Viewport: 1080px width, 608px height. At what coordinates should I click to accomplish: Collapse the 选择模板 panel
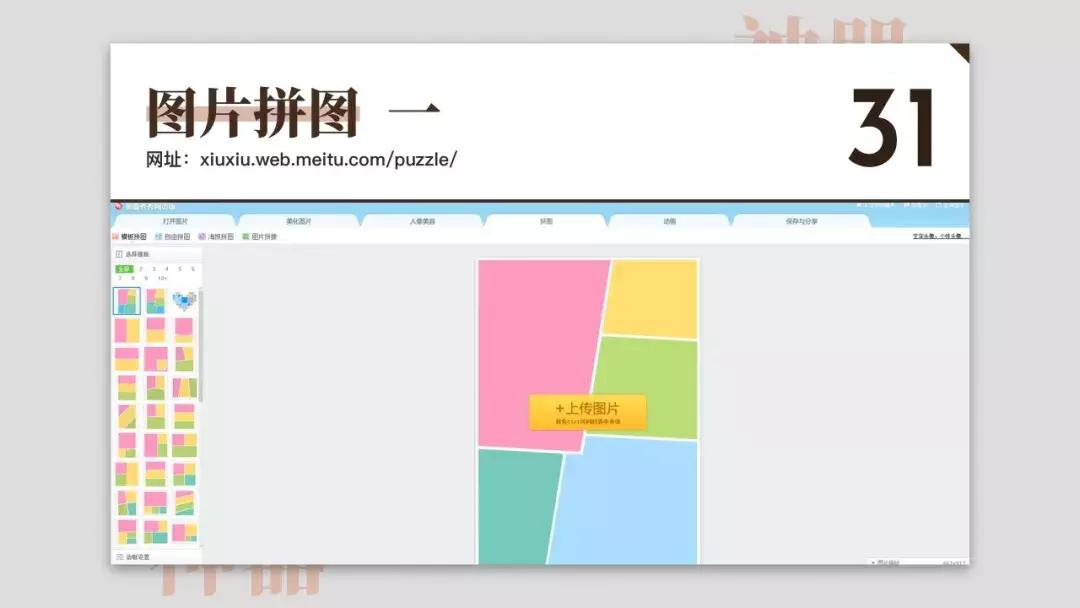point(140,254)
